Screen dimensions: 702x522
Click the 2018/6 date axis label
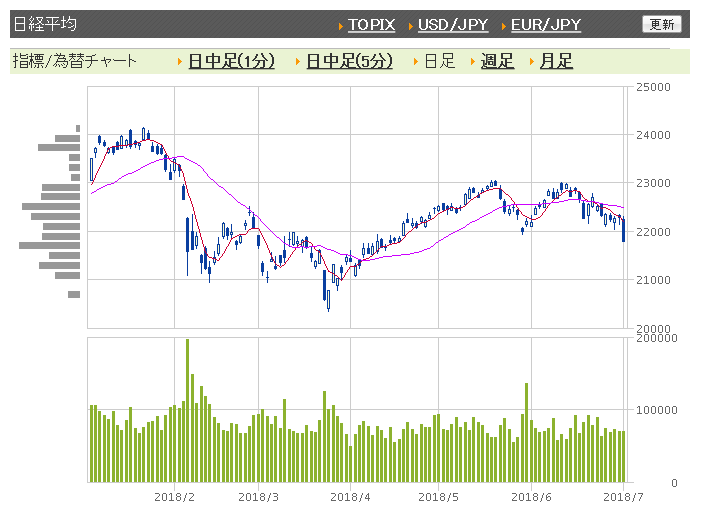pyautogui.click(x=531, y=497)
